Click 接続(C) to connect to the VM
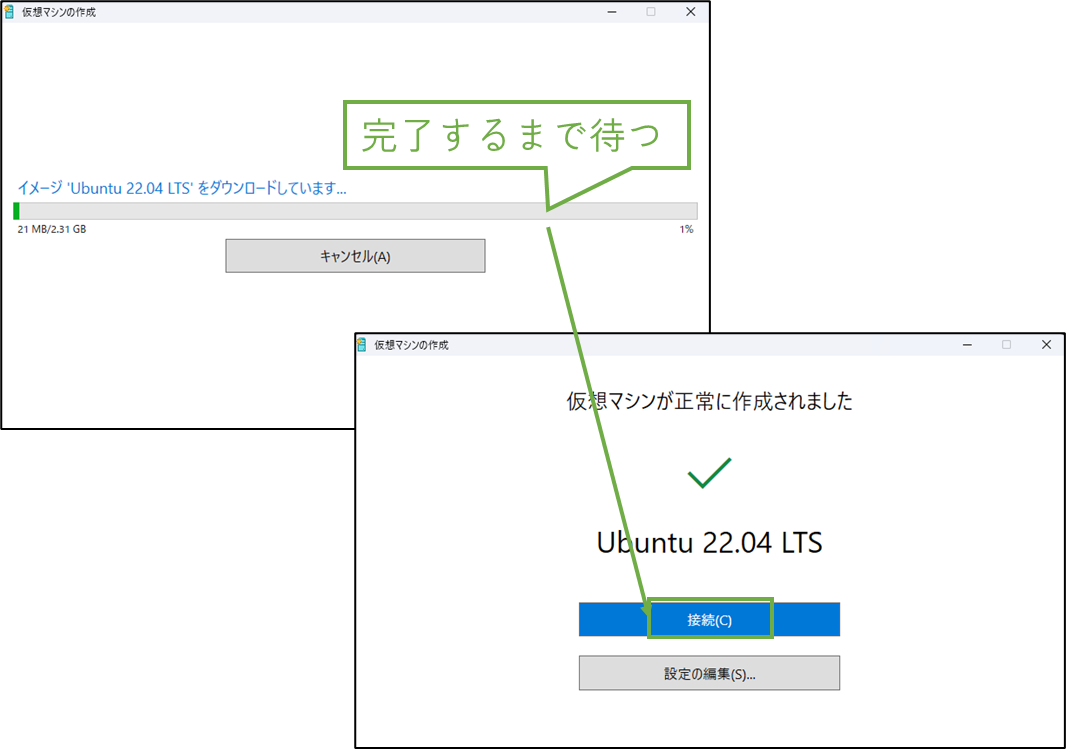The height and width of the screenshot is (749, 1066). [x=709, y=619]
